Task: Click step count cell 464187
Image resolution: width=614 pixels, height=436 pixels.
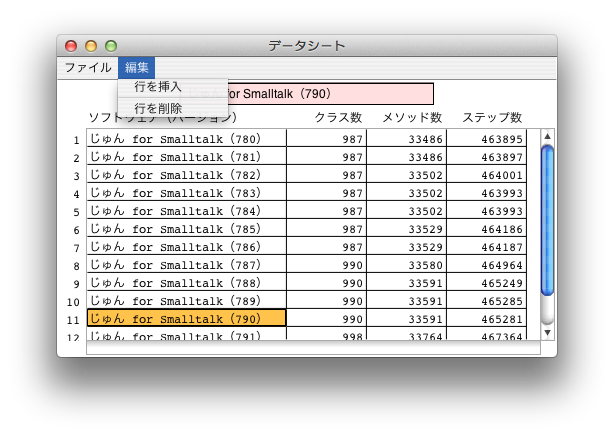Action: [x=487, y=247]
